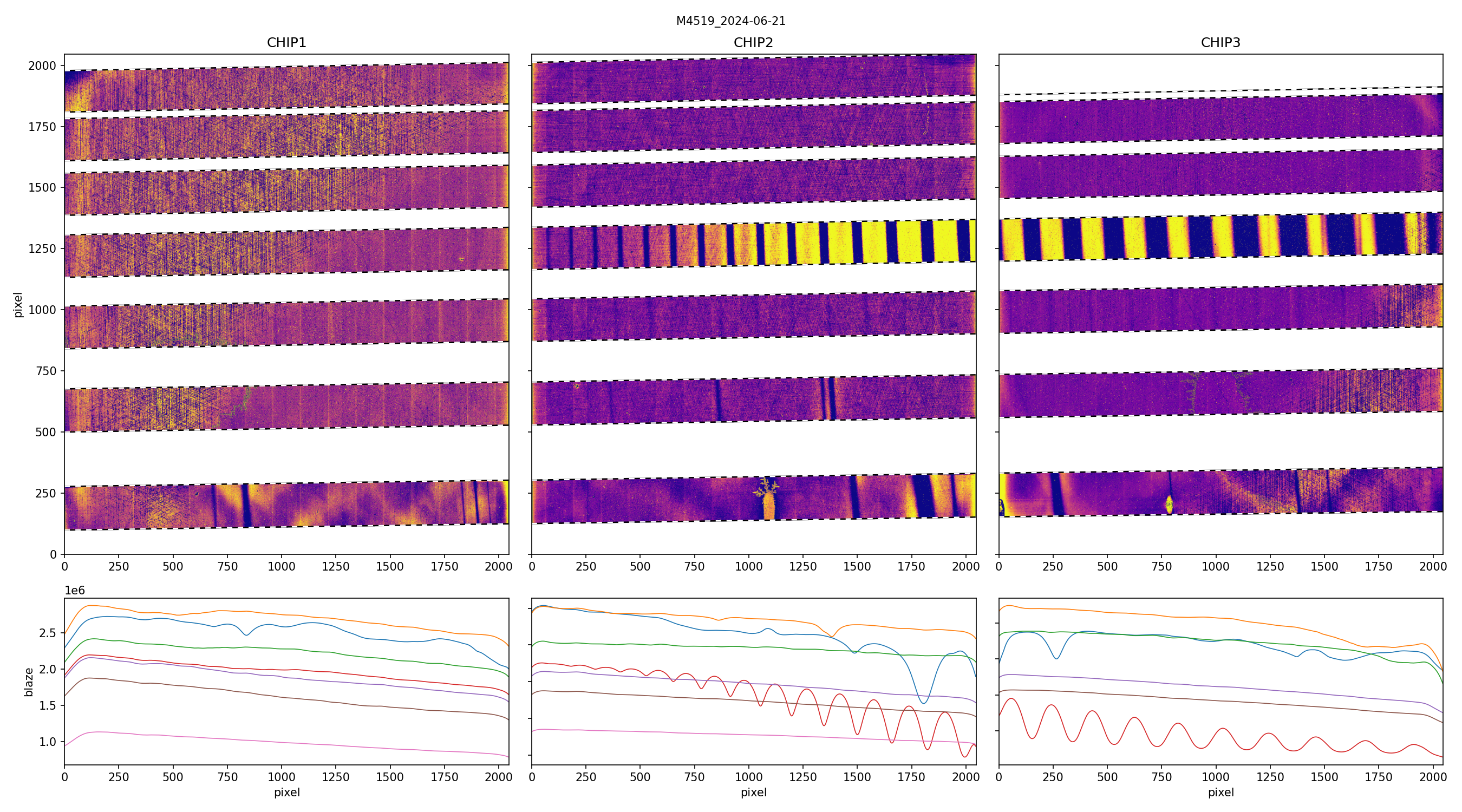Click the topmost spectral band in CHIP1
This screenshot has width=1462, height=812.
(x=286, y=87)
